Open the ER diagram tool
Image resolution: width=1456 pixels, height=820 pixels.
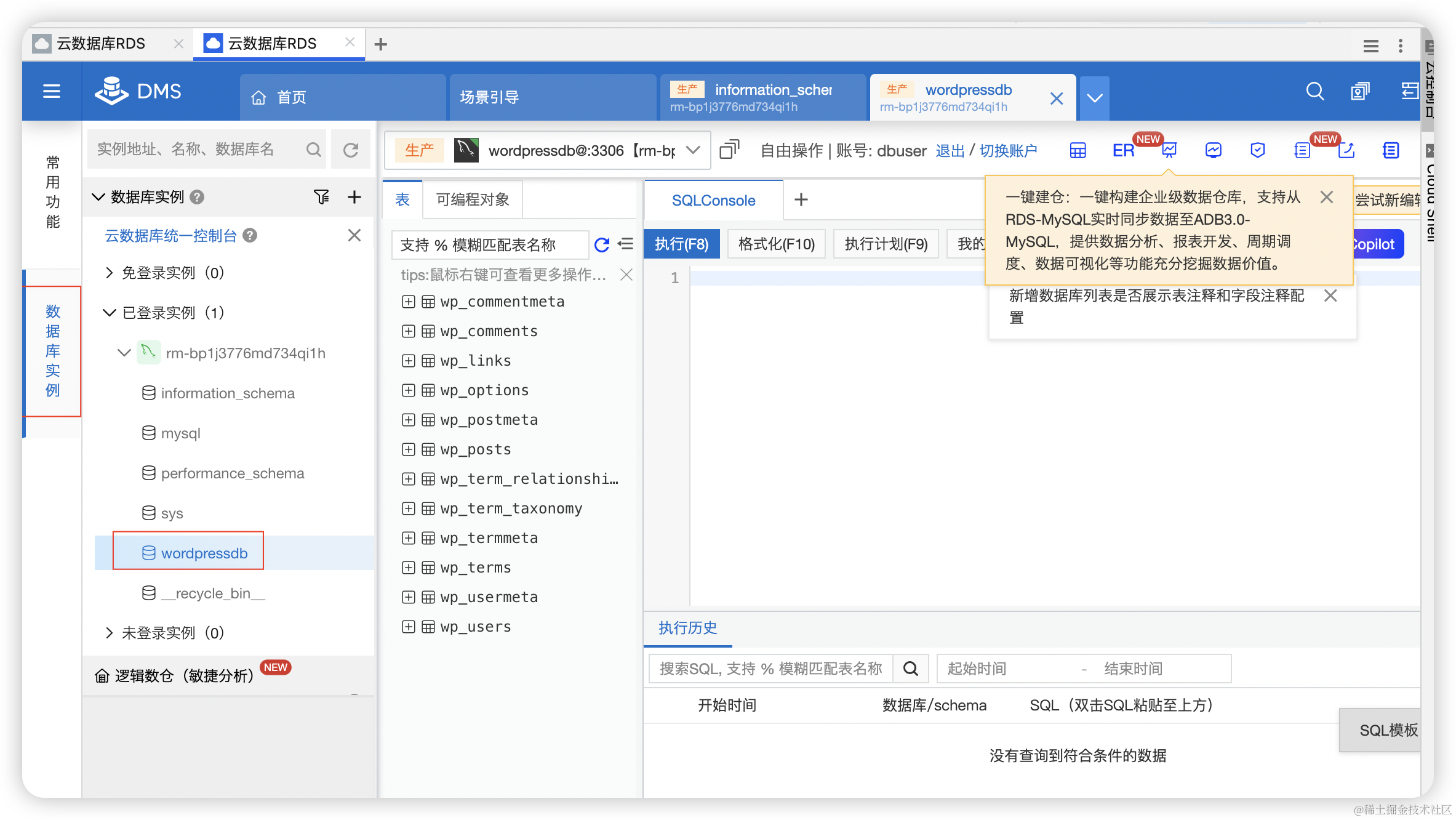coord(1123,150)
